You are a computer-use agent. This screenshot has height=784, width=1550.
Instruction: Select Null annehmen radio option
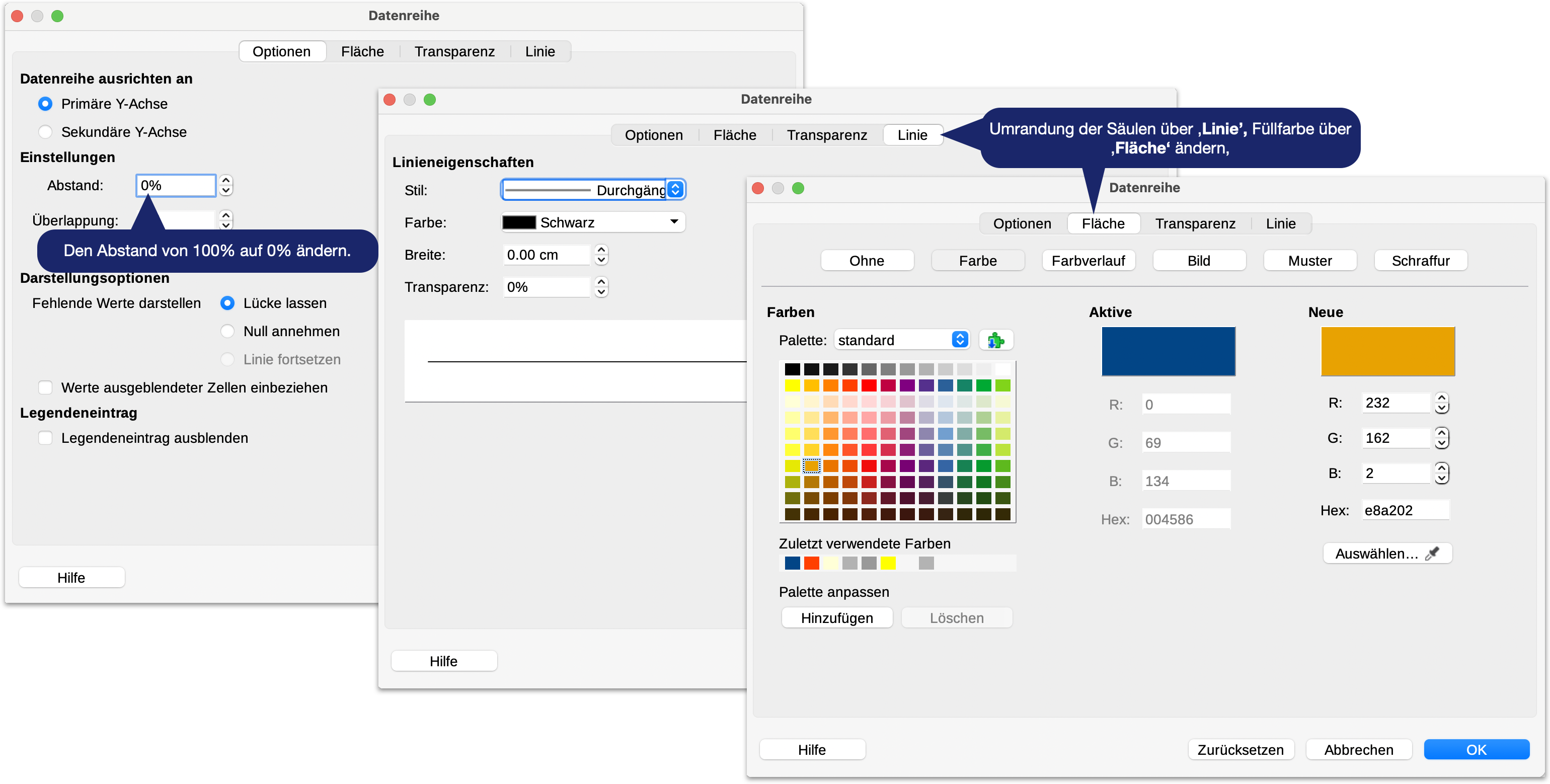[x=227, y=332]
